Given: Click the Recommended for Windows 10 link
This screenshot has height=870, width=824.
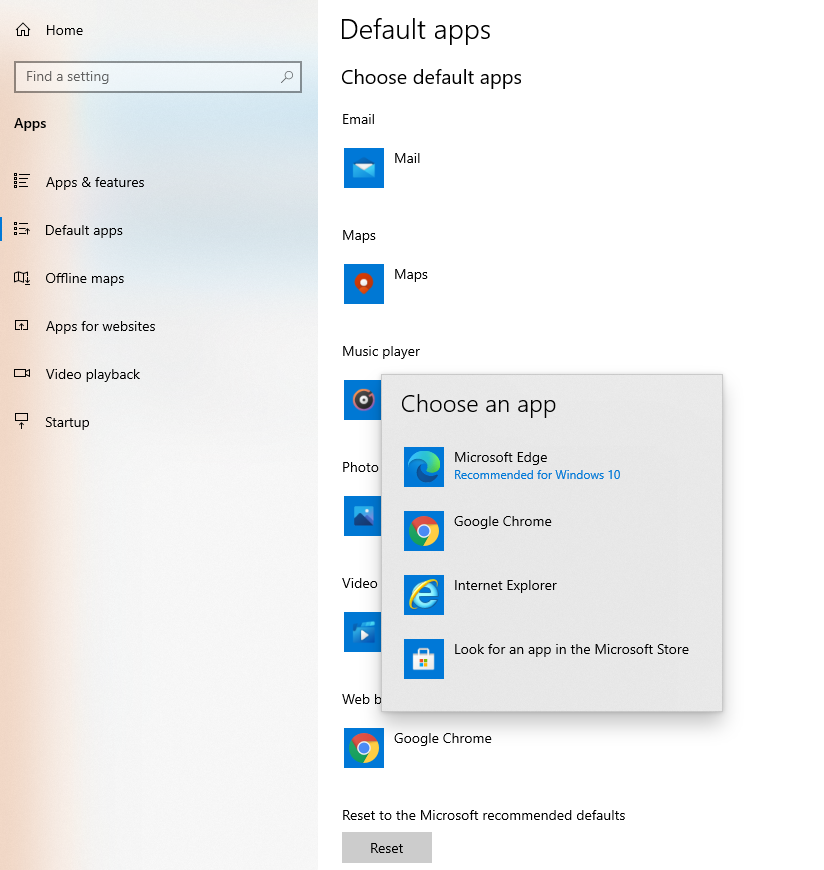Looking at the screenshot, I should 537,475.
